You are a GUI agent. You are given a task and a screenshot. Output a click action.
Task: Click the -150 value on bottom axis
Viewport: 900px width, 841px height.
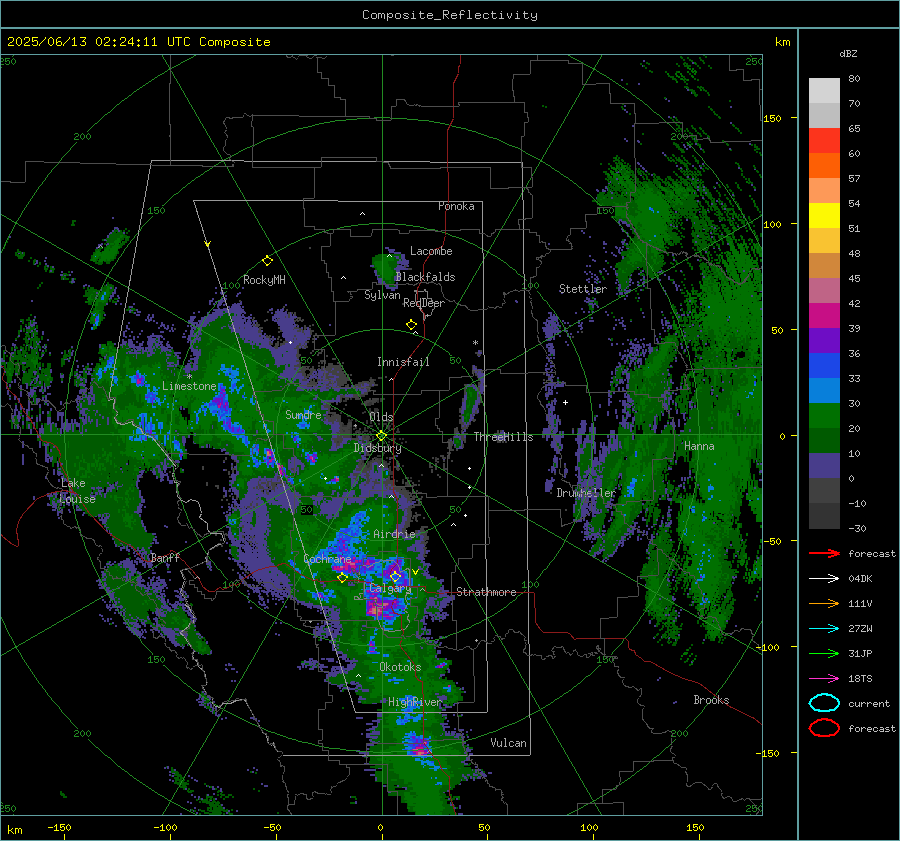(59, 827)
